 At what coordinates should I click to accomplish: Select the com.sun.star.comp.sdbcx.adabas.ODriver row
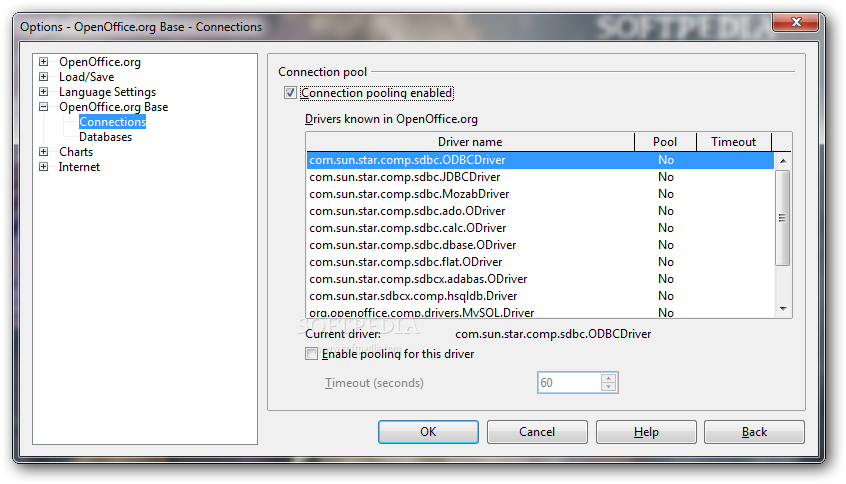tap(540, 279)
